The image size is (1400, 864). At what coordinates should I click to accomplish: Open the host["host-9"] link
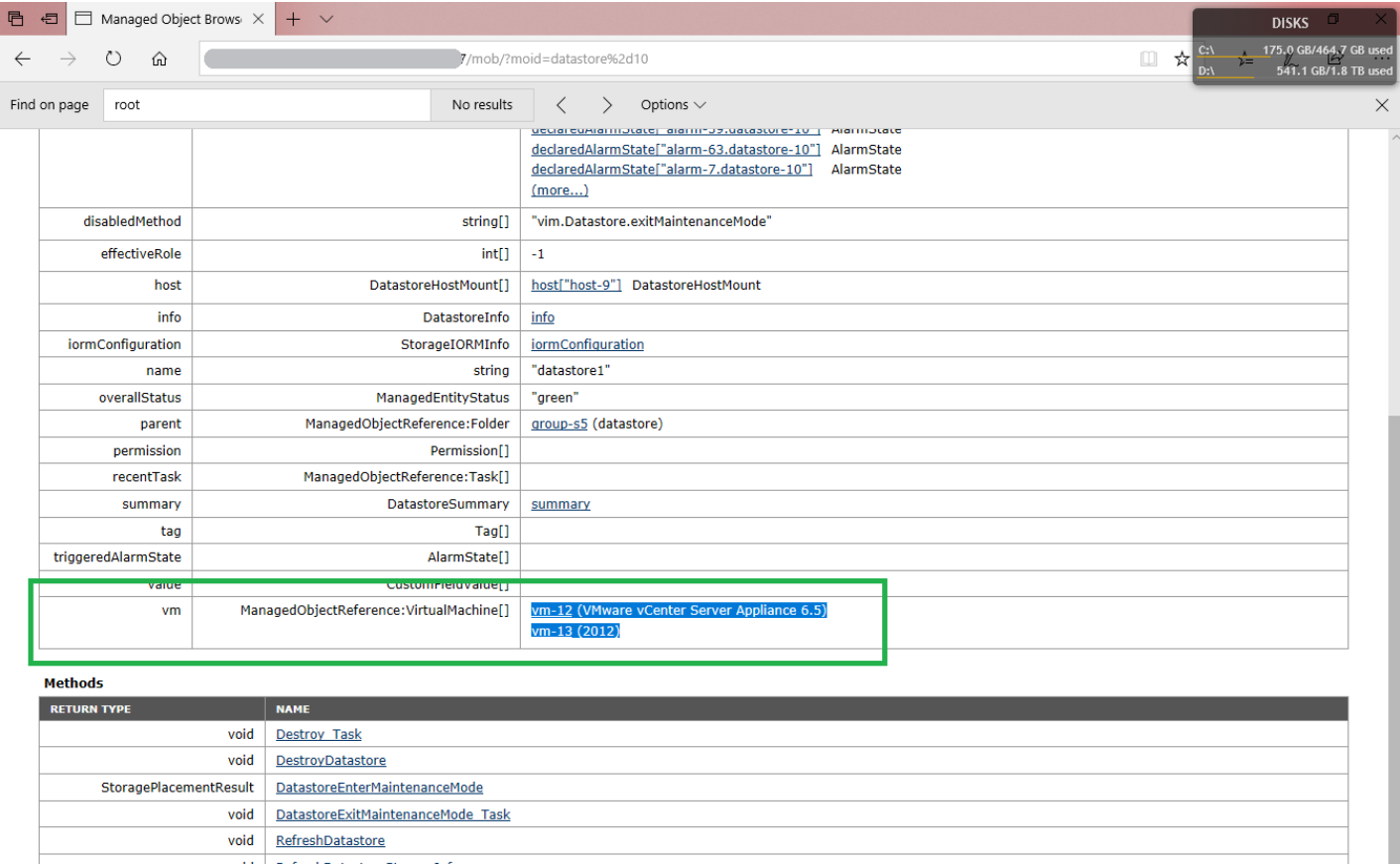point(575,286)
